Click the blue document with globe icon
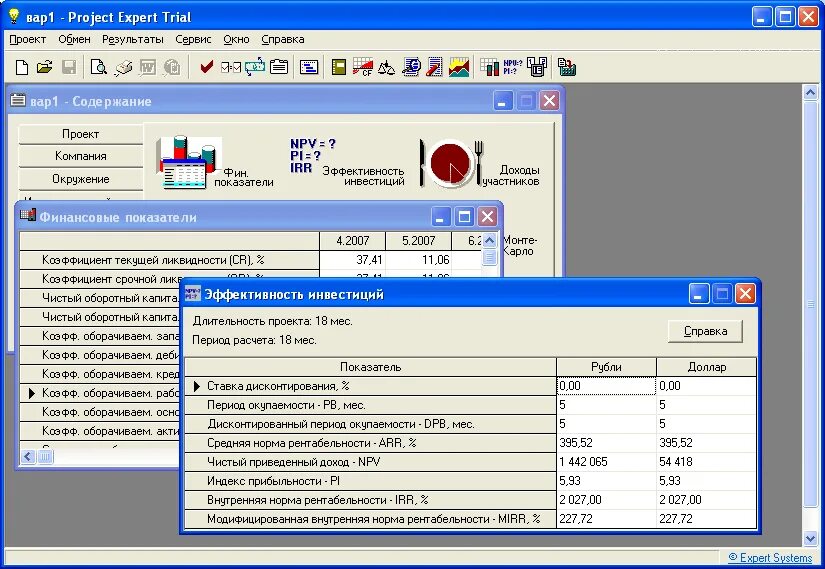 point(411,67)
